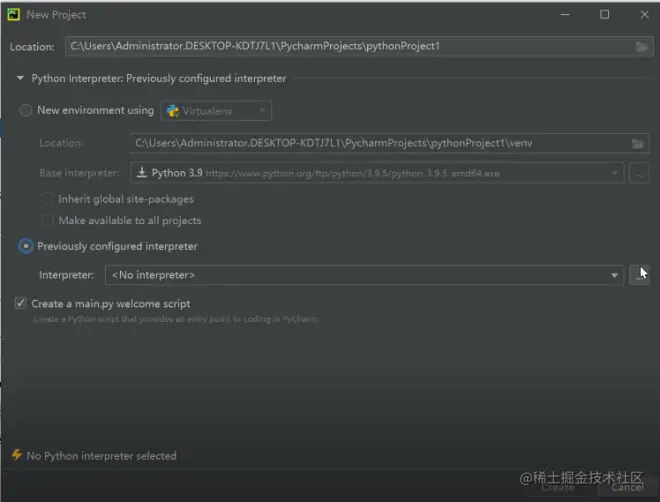Click the 'New Project' window title

56,15
